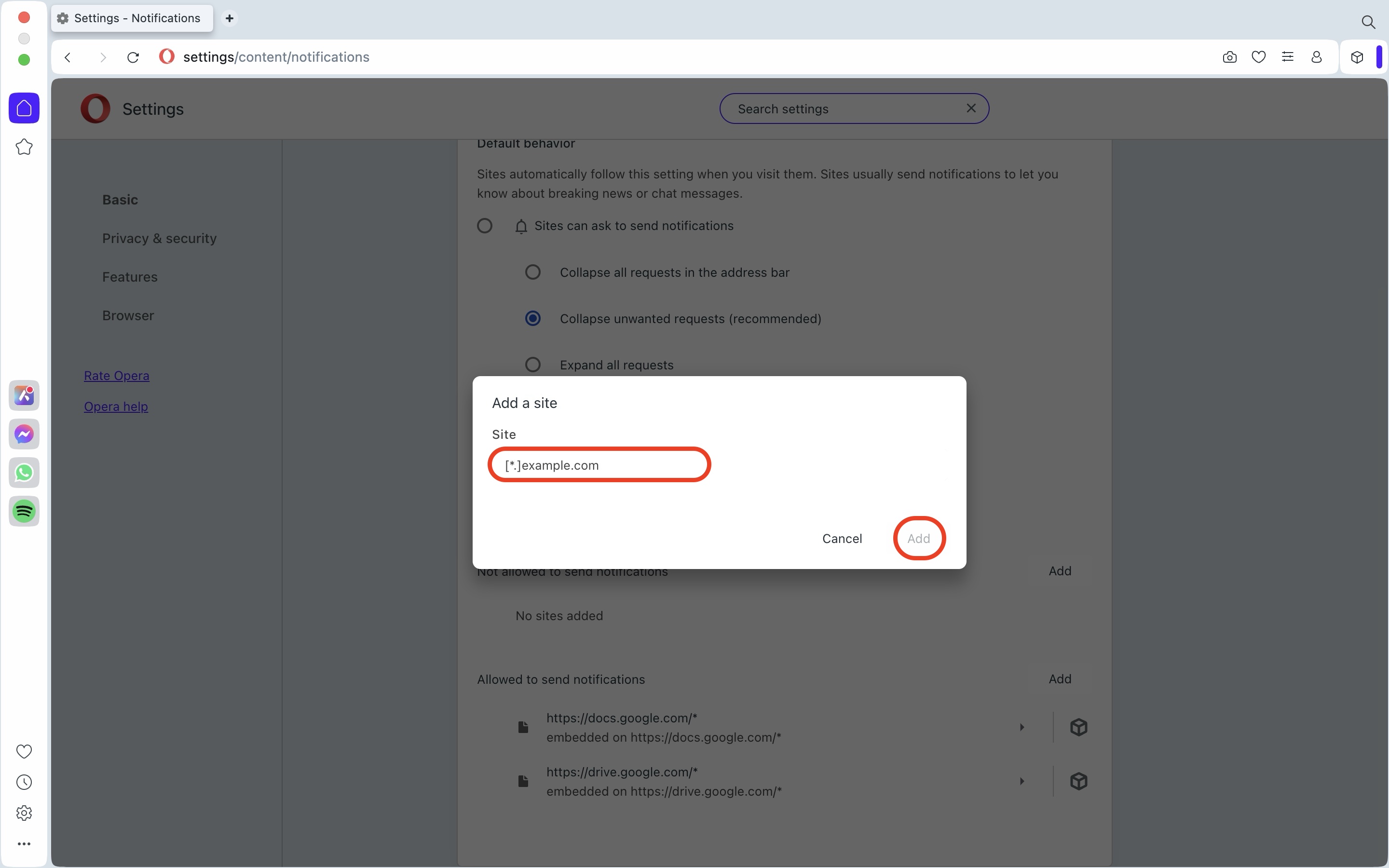1389x868 pixels.
Task: Clear the Search settings field
Action: [971, 108]
